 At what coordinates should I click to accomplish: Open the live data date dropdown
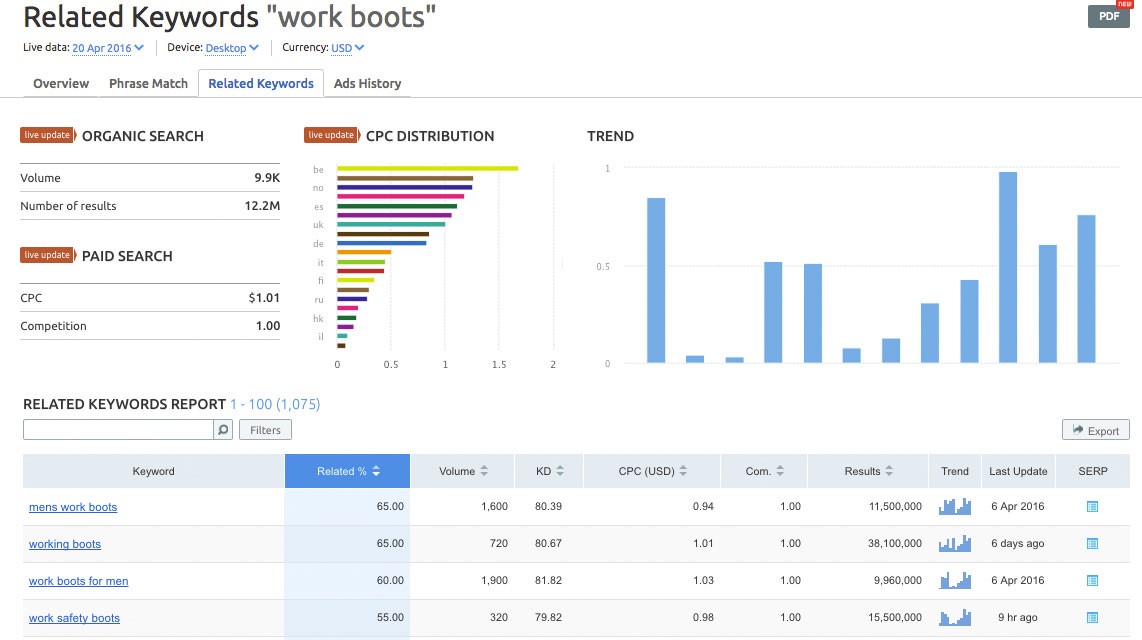click(103, 47)
